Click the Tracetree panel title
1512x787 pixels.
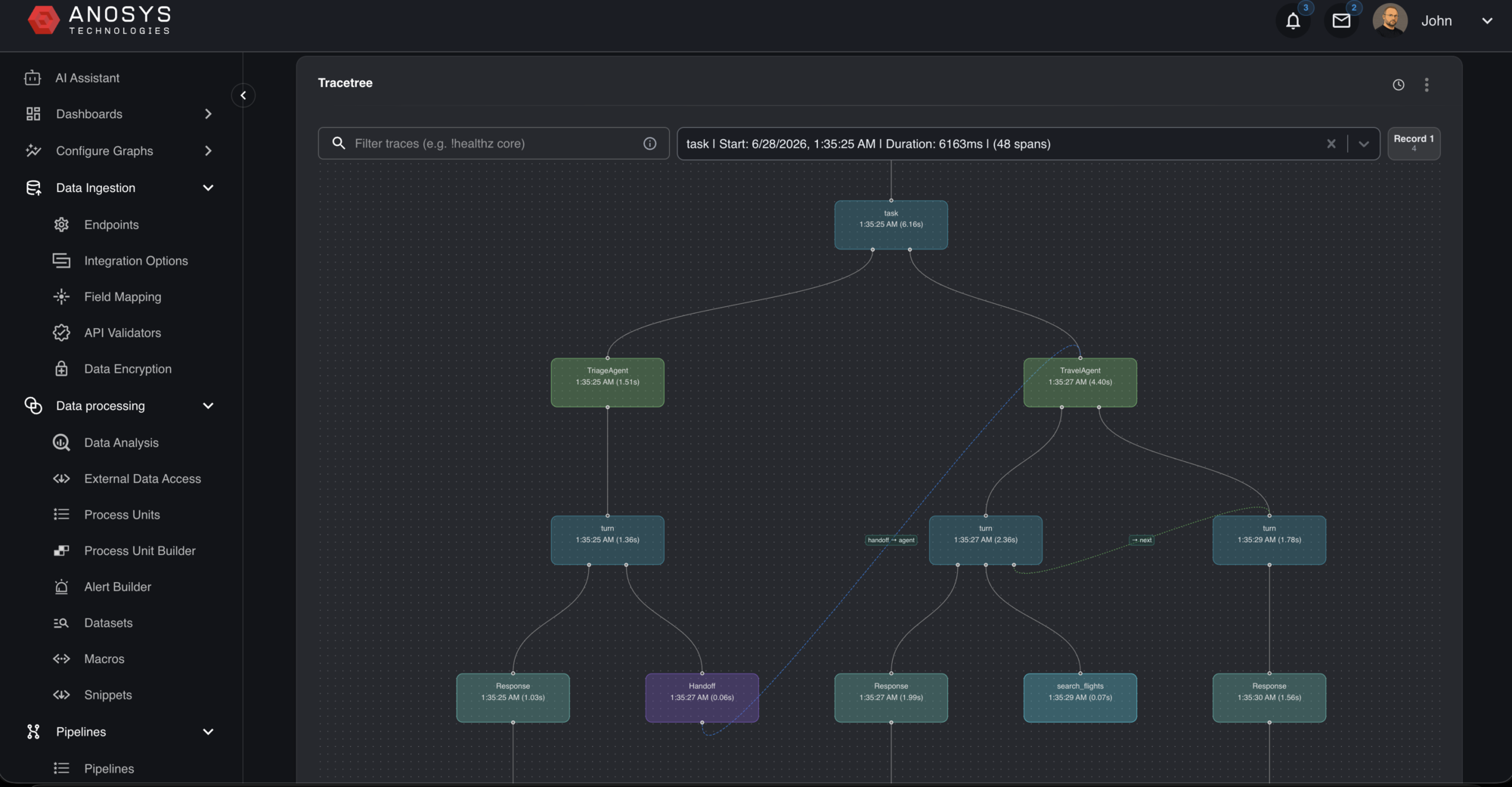coord(345,83)
